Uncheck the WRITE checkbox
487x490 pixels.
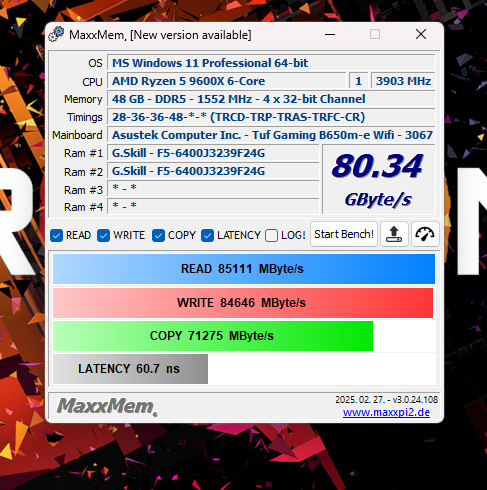point(103,235)
